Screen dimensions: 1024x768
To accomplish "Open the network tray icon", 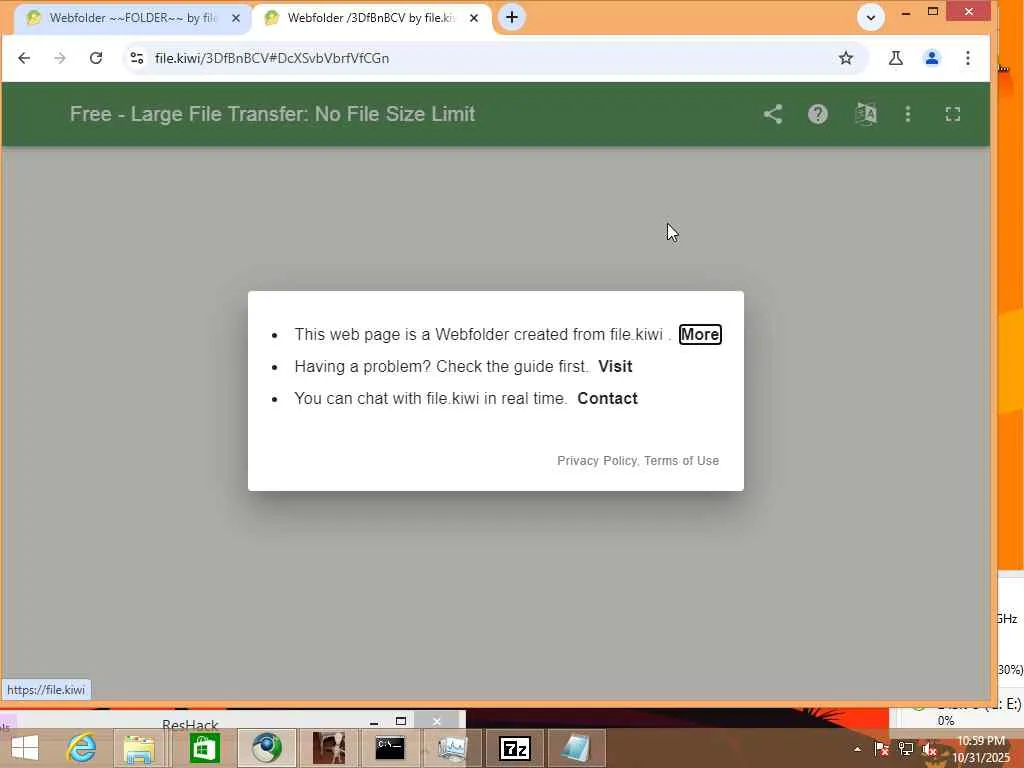I will [x=906, y=749].
